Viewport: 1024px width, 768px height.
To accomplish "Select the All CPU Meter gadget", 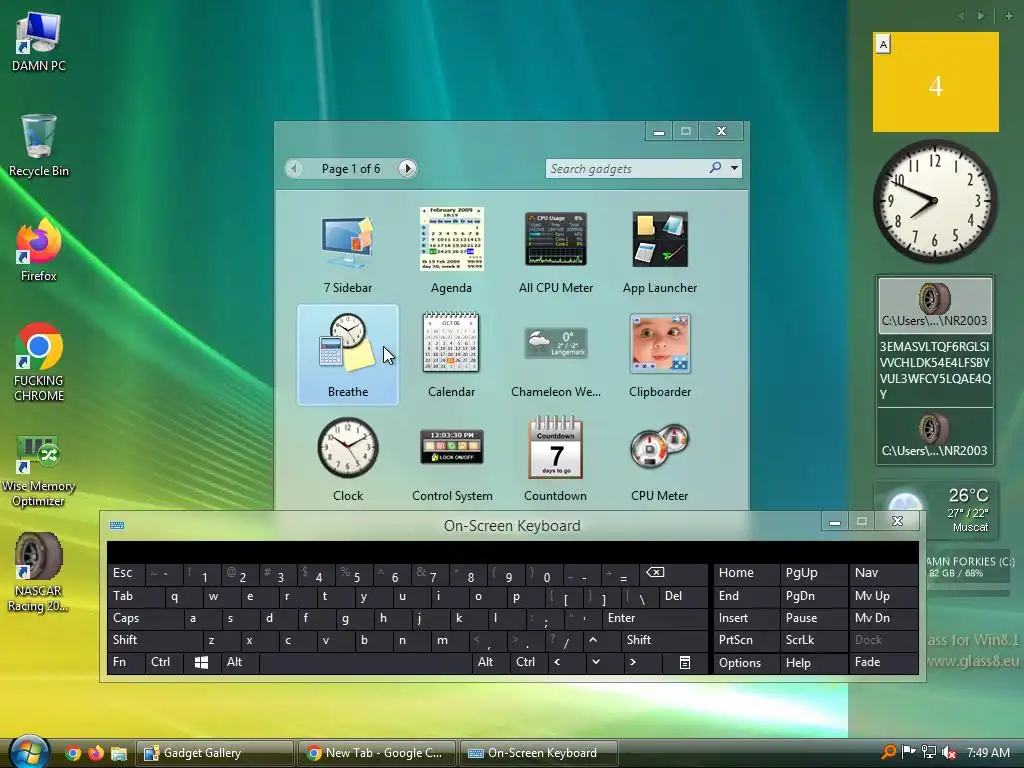I will pos(556,251).
